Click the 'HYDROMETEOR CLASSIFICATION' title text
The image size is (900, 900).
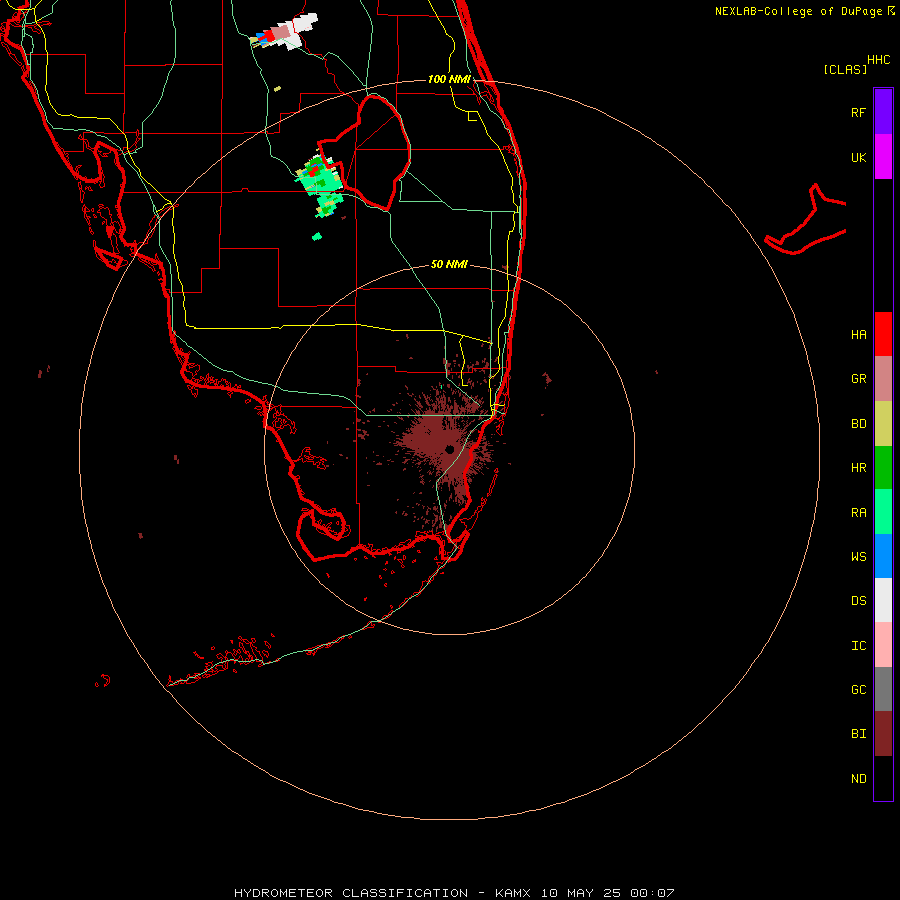click(351, 893)
